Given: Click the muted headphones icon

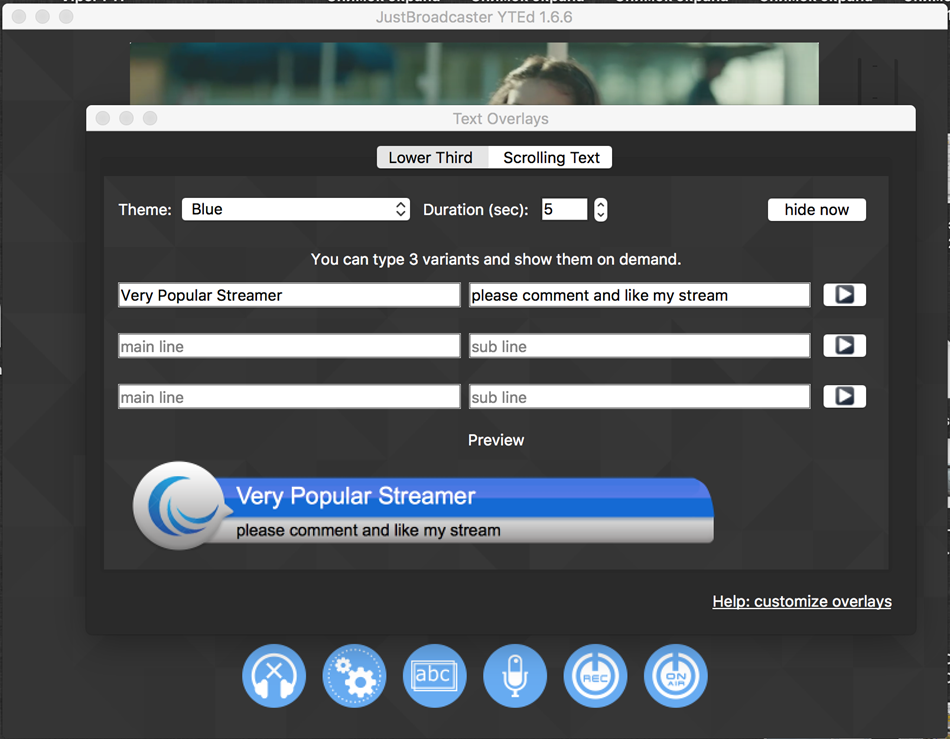Looking at the screenshot, I should click(x=274, y=676).
